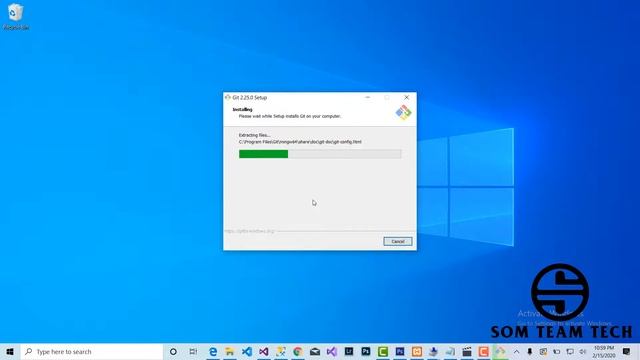Click the Git icon in the setup title bar

pyautogui.click(x=228, y=97)
